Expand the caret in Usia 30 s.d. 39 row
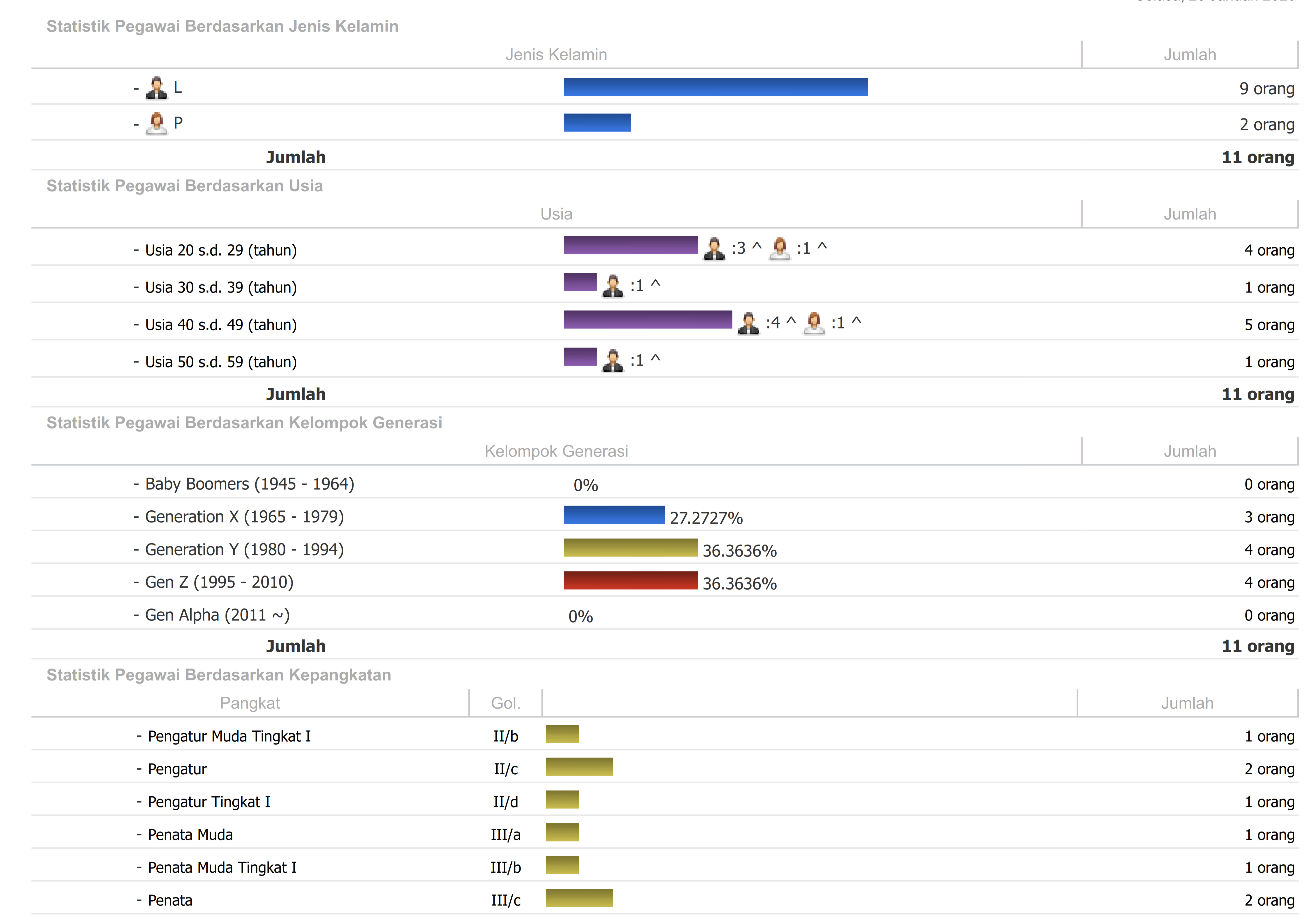The width and height of the screenshot is (1314, 924). [656, 284]
